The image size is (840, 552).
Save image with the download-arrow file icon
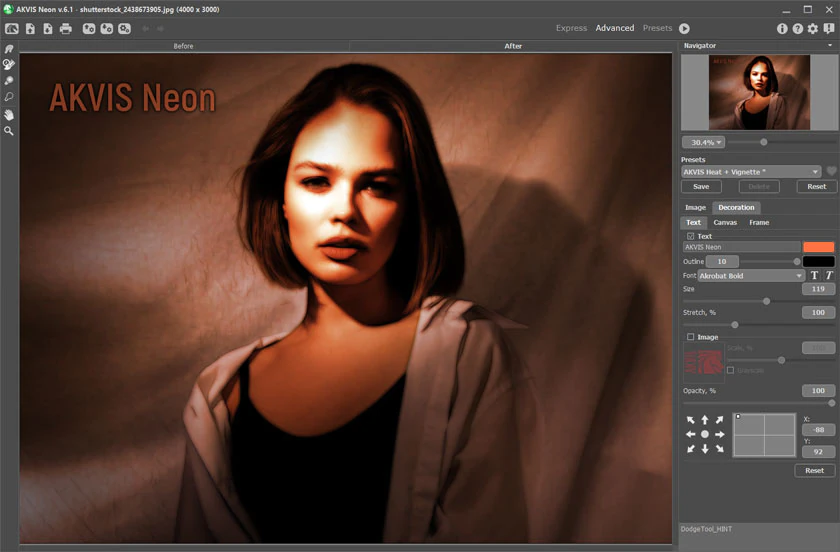(x=48, y=28)
